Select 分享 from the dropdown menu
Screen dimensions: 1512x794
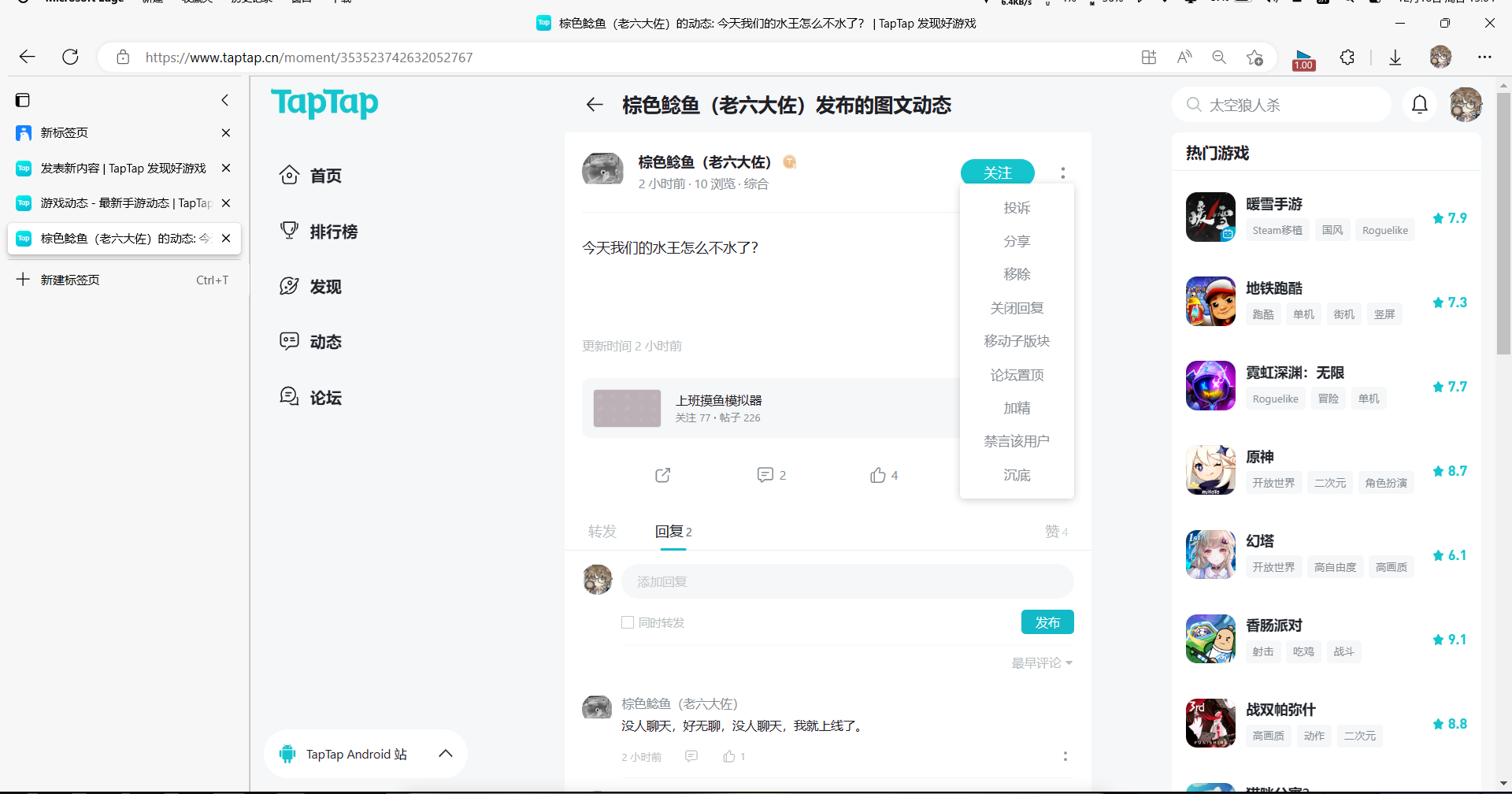point(1017,241)
